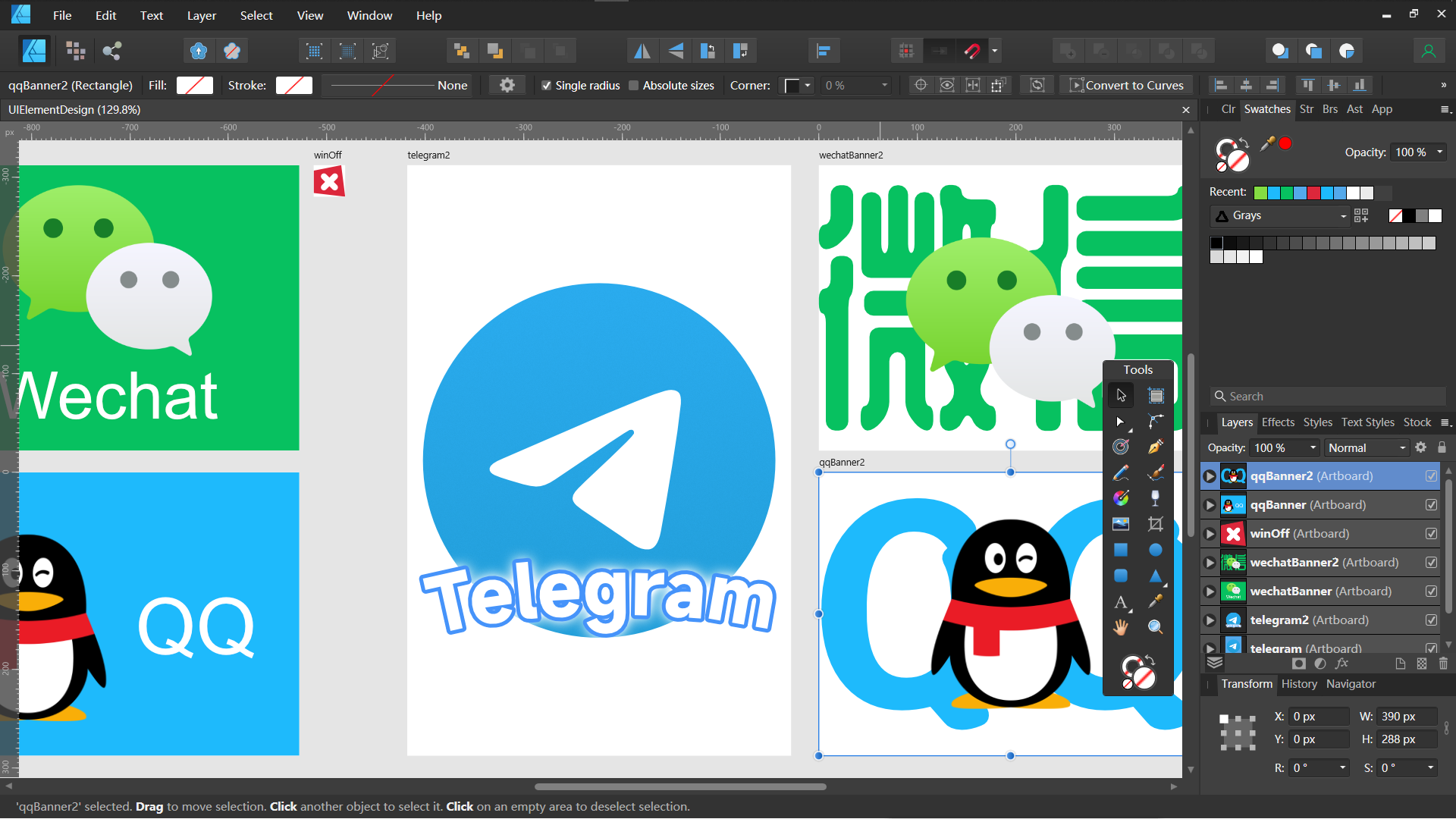The width and height of the screenshot is (1456, 819).
Task: Select the Rectangle shape tool
Action: coord(1121,550)
